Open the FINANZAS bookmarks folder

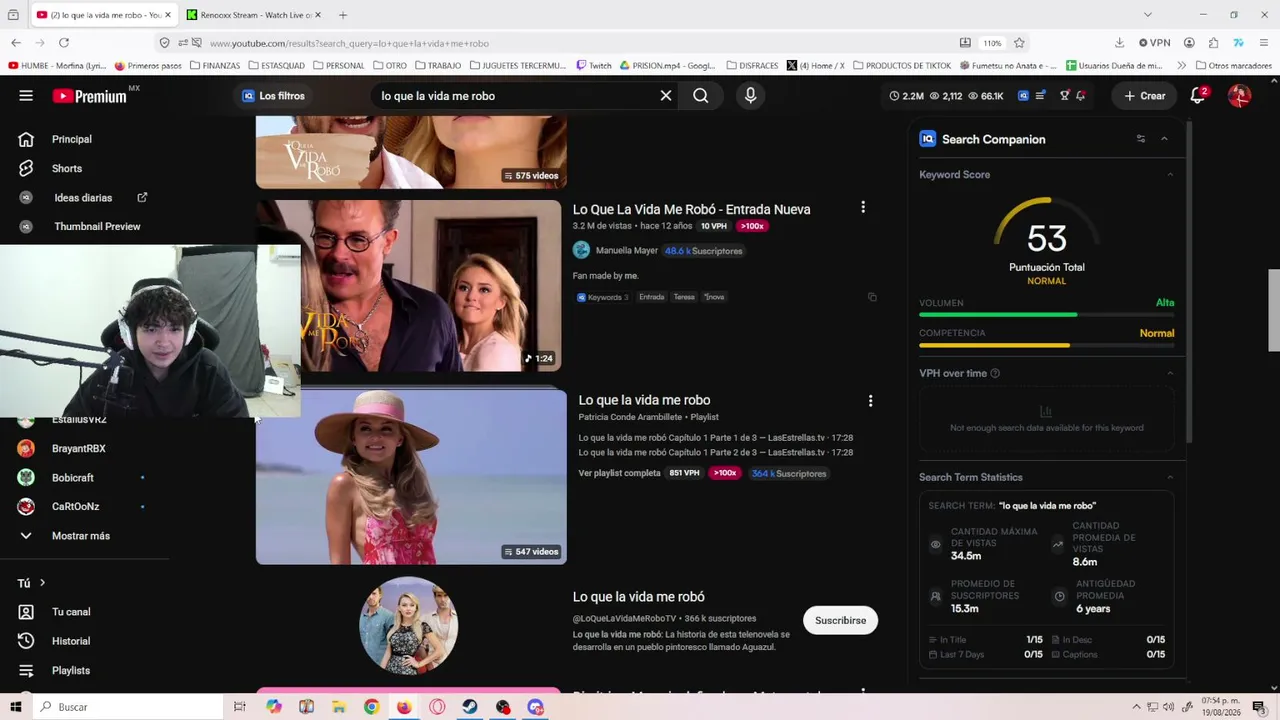click(x=213, y=66)
